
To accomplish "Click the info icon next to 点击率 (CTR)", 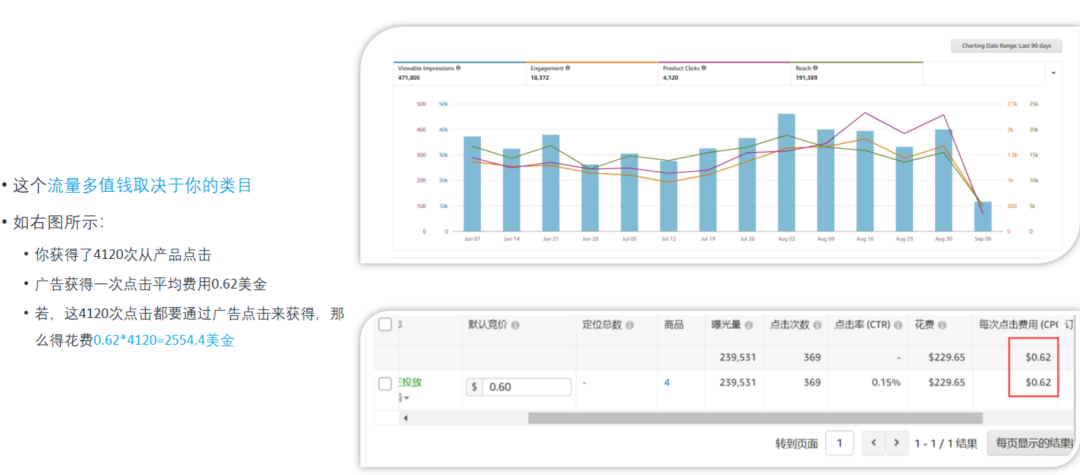I will tap(898, 325).
